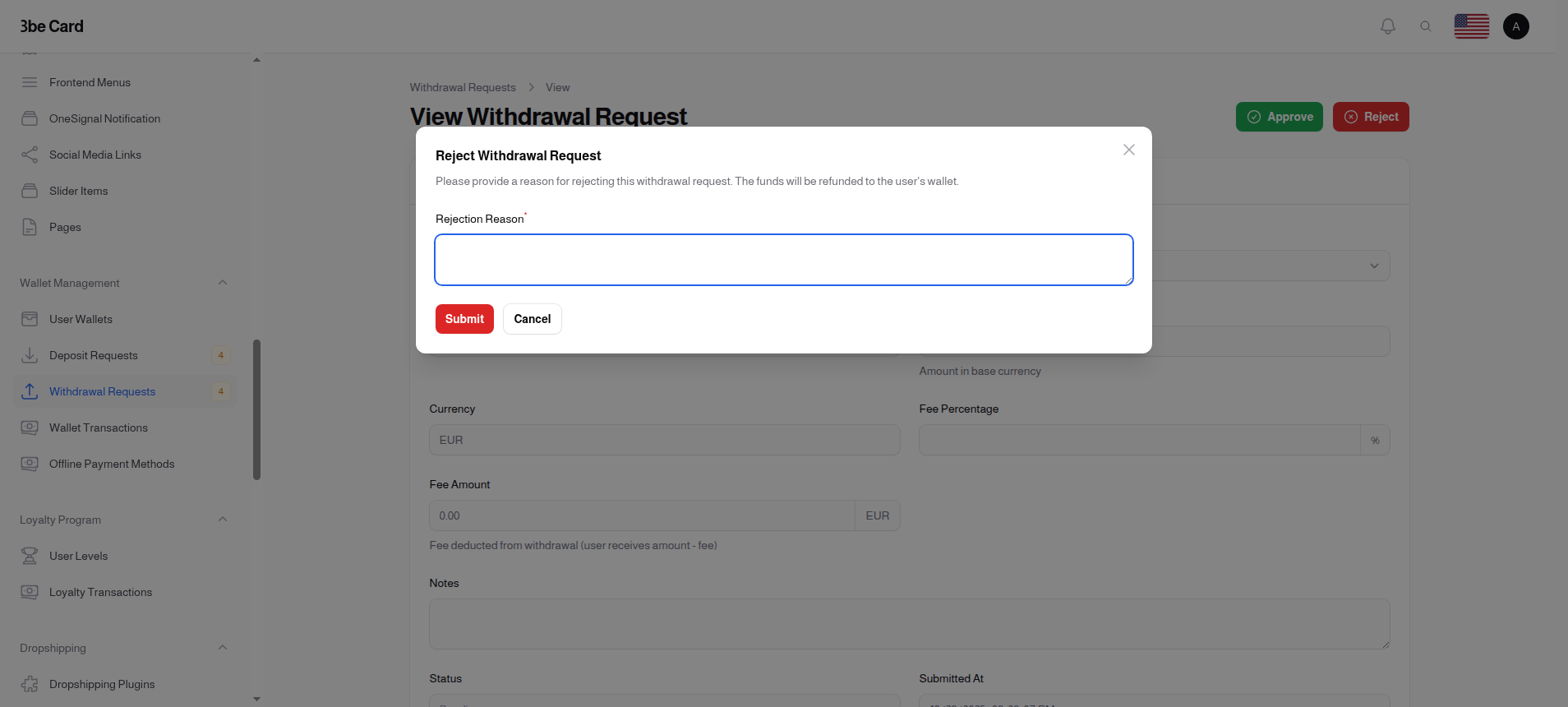Click the Slider Items icon
Image resolution: width=1568 pixels, height=707 pixels.
[30, 191]
